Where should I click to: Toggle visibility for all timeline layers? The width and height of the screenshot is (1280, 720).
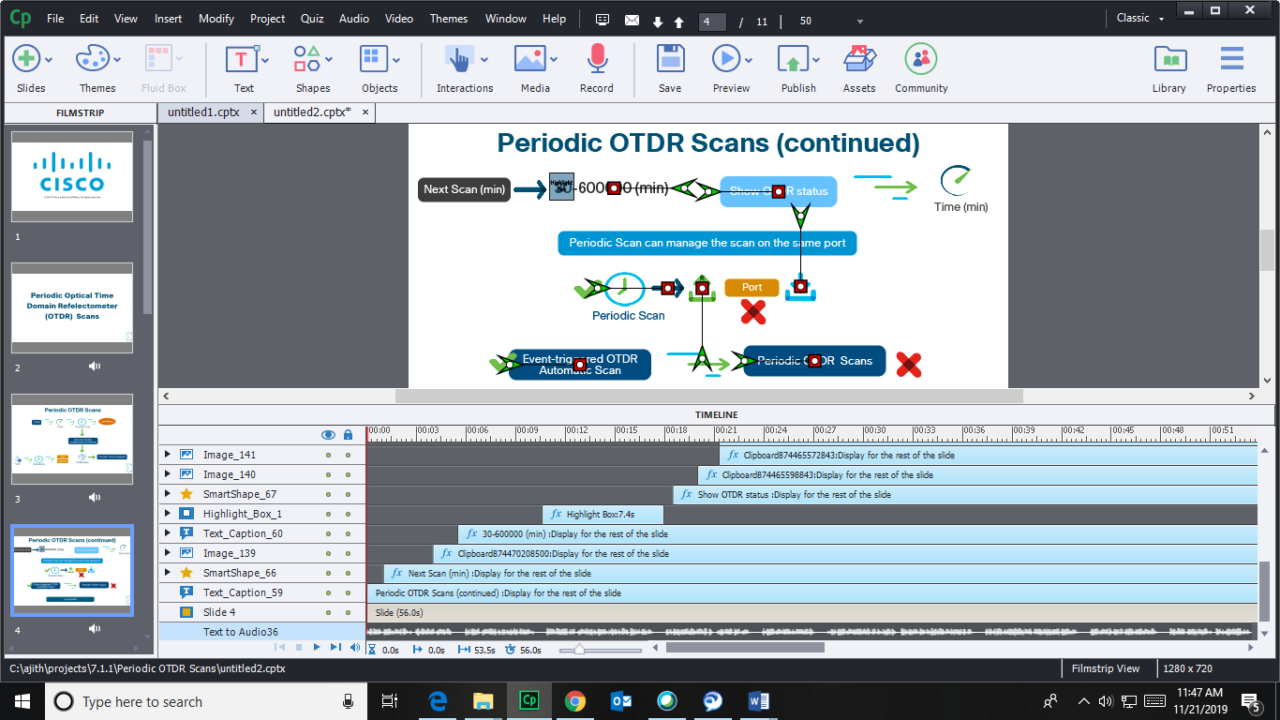click(x=328, y=434)
